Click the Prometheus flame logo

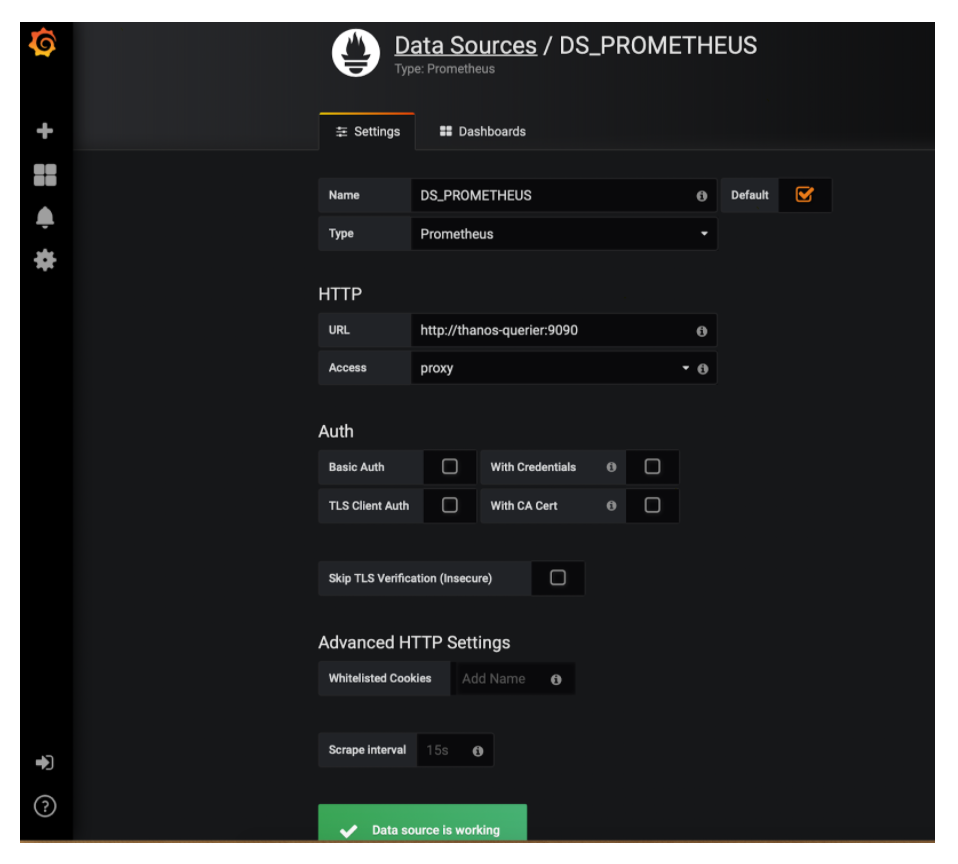point(356,53)
